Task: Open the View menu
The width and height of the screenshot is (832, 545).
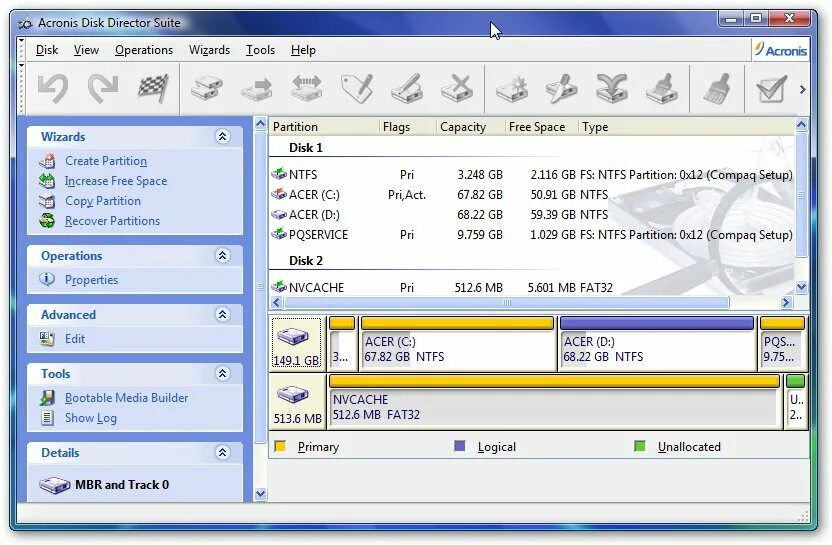Action: coord(86,50)
